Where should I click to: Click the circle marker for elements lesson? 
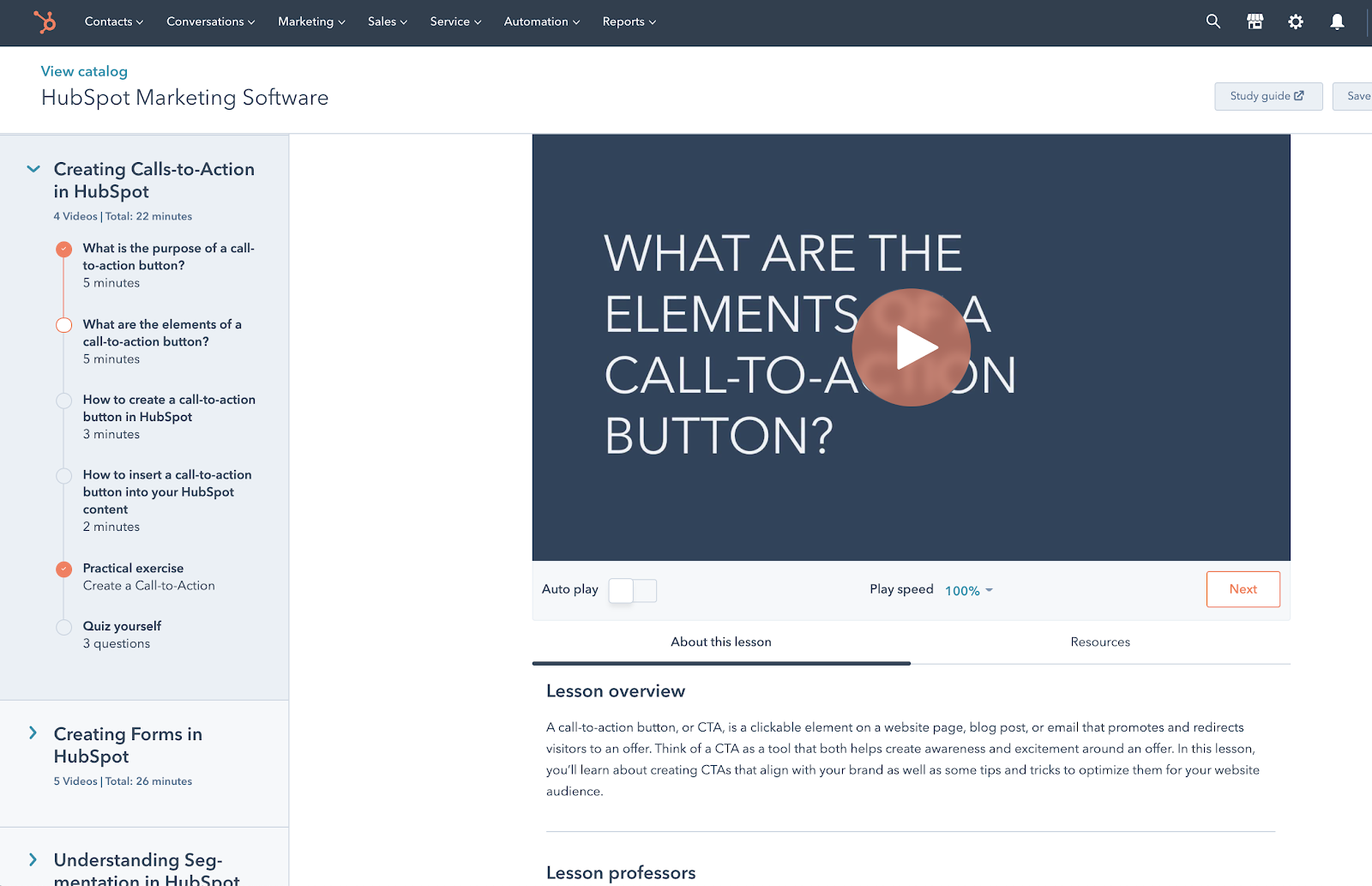(x=64, y=325)
